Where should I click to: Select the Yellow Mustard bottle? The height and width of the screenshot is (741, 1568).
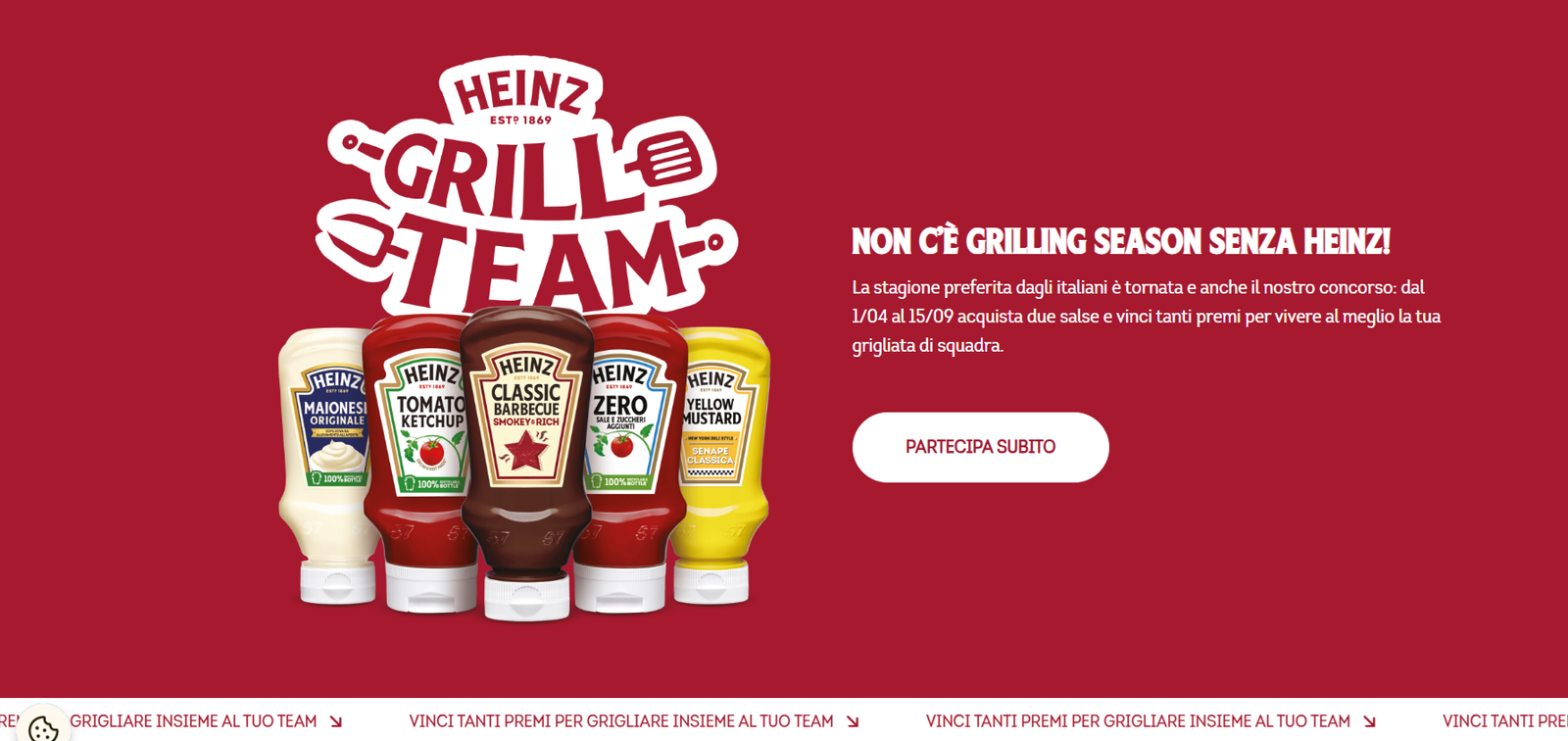pyautogui.click(x=723, y=466)
